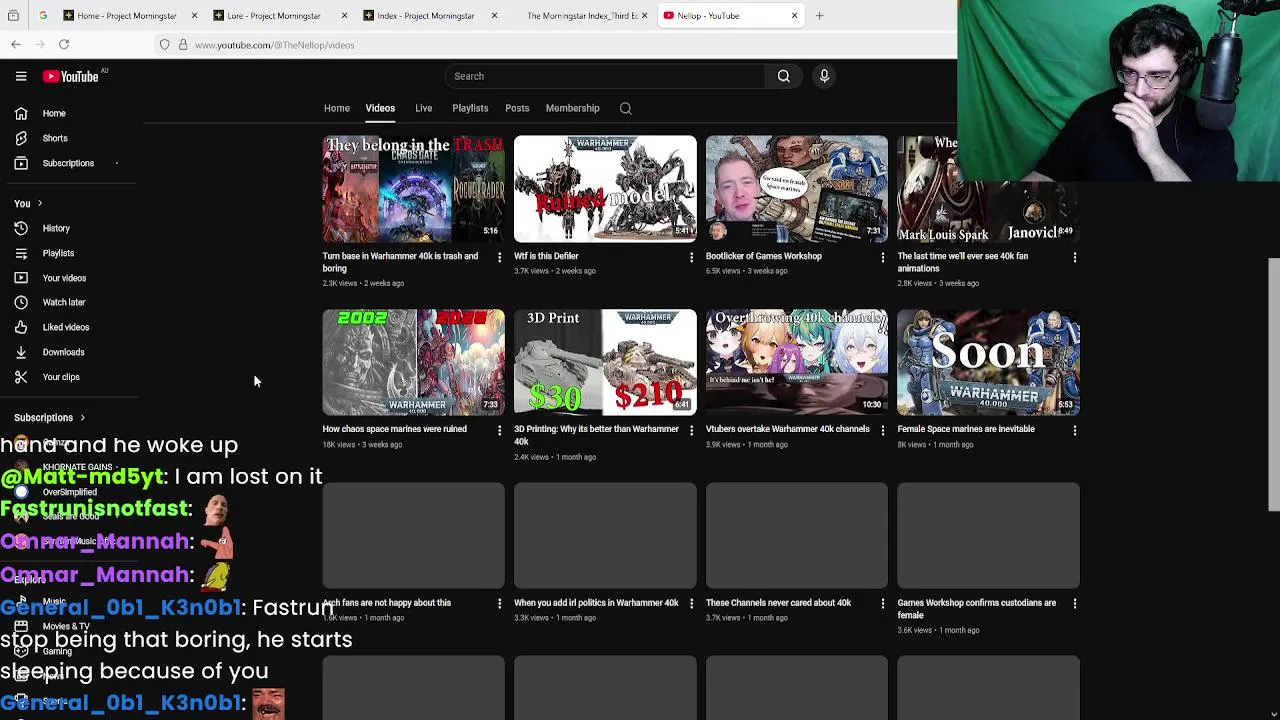Open options menu for 3D Printing video
The width and height of the screenshot is (1280, 720).
(691, 430)
